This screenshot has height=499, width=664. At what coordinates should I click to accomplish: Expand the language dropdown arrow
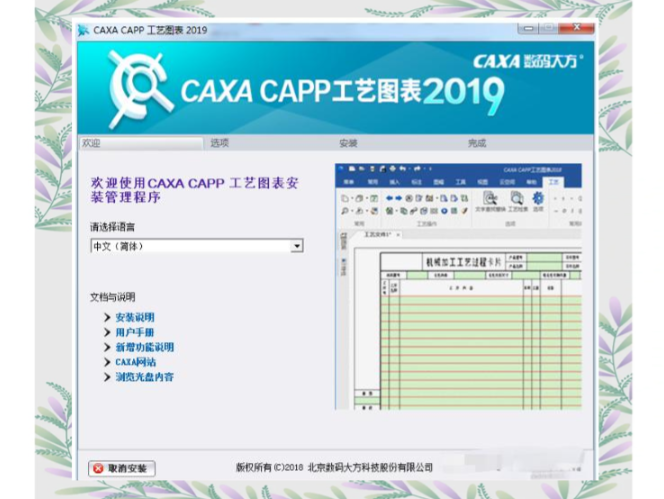pyautogui.click(x=297, y=246)
